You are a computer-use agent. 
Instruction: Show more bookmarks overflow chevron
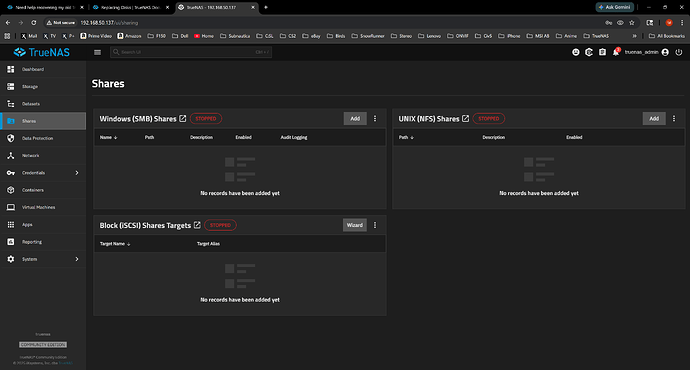tap(635, 36)
